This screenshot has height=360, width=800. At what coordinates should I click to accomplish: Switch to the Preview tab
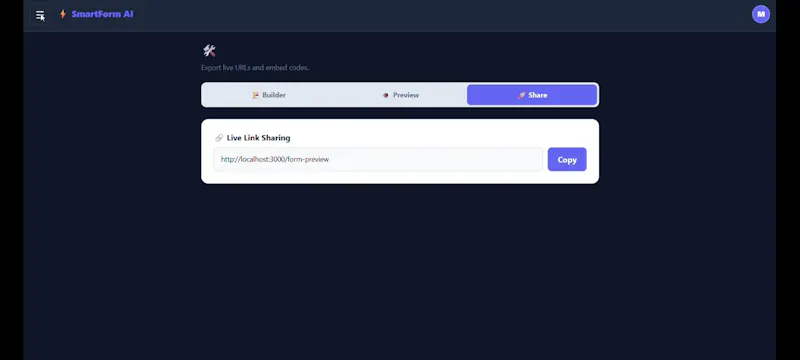point(401,95)
